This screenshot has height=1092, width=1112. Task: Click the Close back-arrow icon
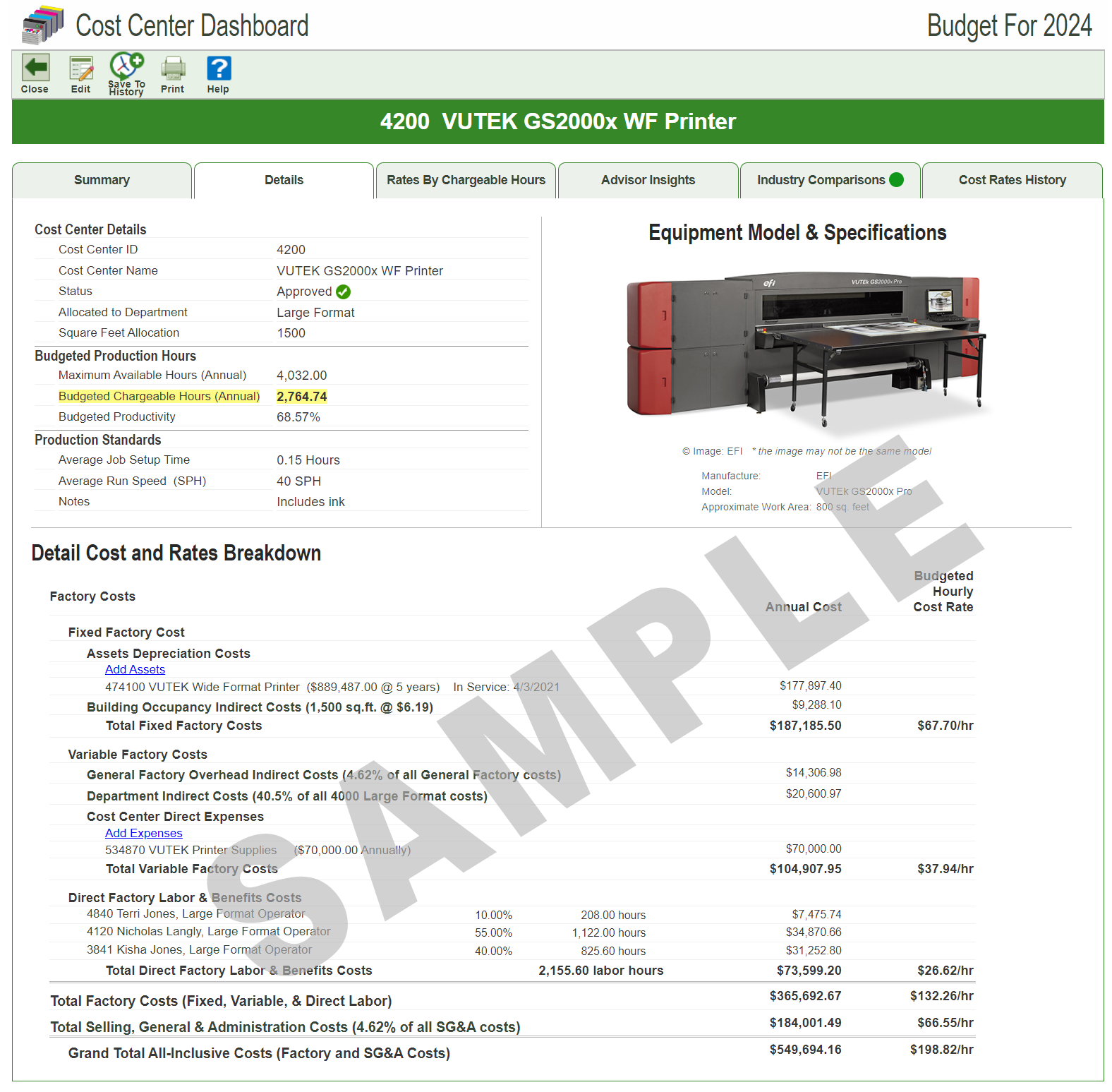click(x=35, y=68)
